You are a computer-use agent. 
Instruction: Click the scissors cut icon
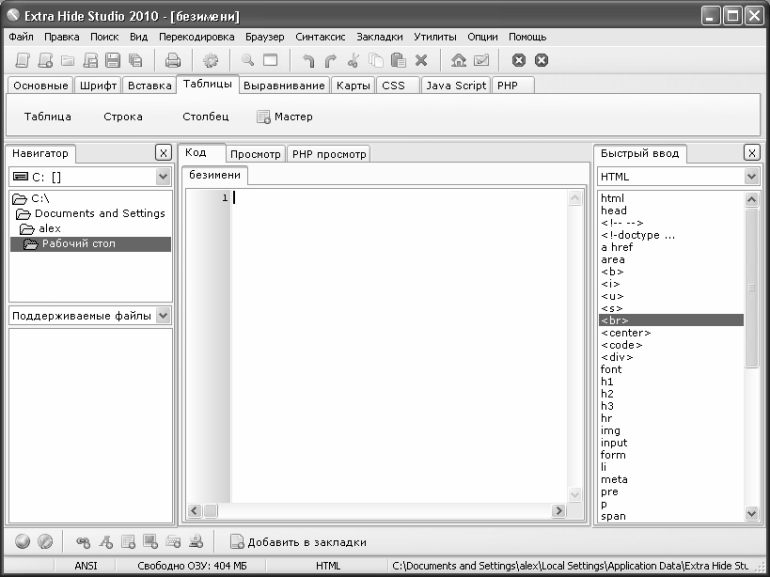(x=353, y=60)
